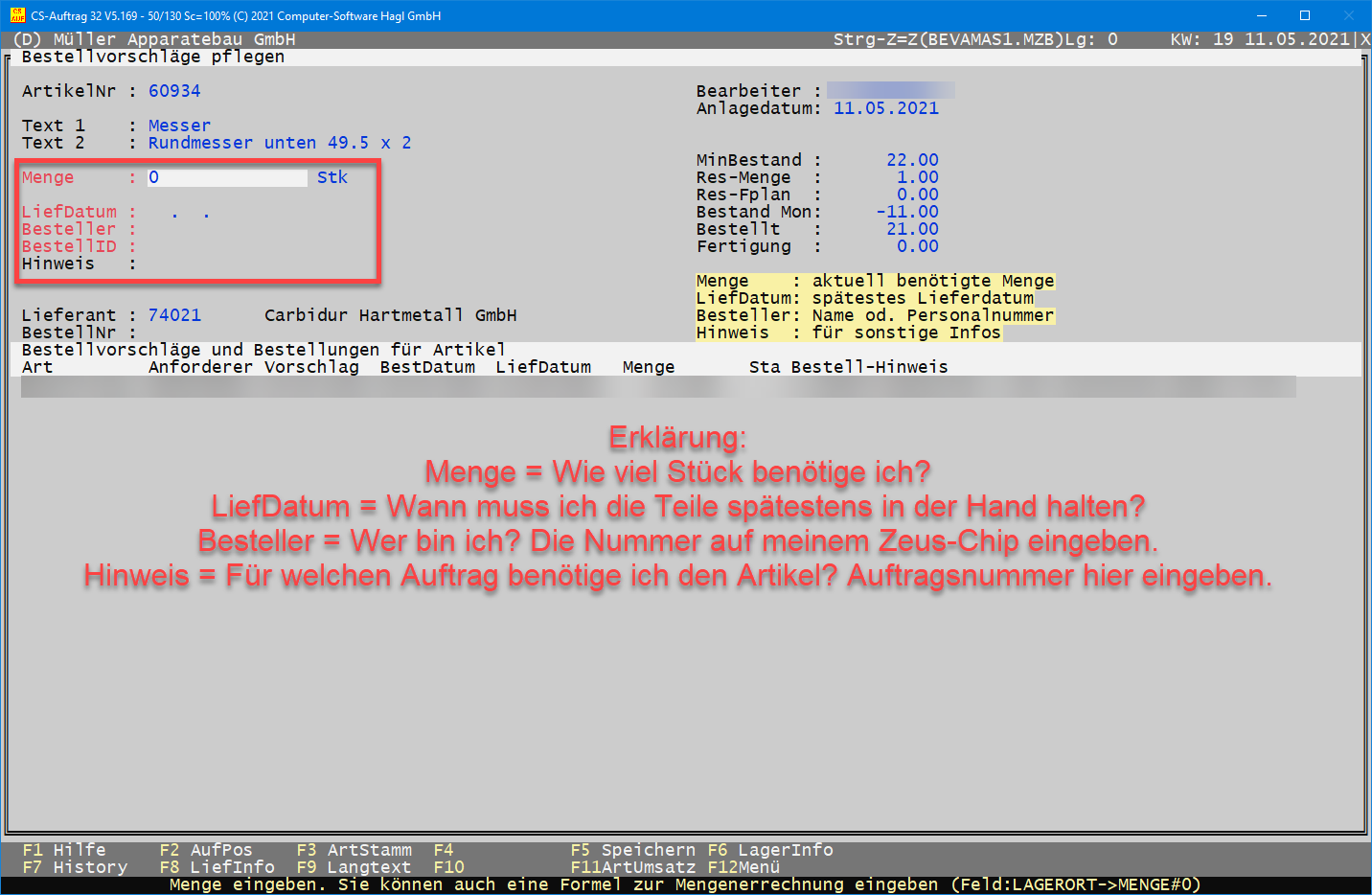Click into the Menge input field
The width and height of the screenshot is (1372, 895).
(x=227, y=177)
